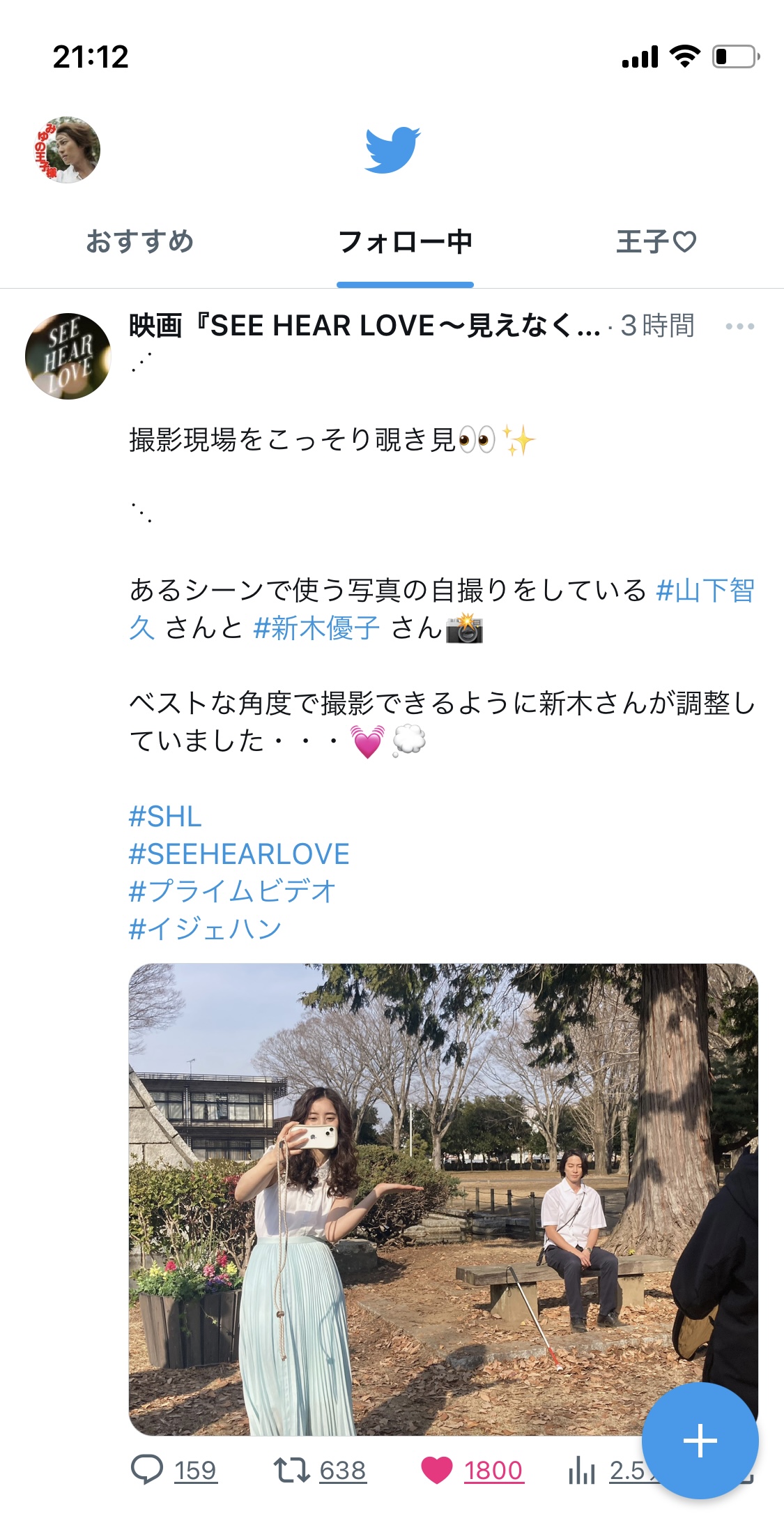This screenshot has height=1516, width=784.
Task: Open the SEE HEAR LOVE account avatar
Action: 68,356
